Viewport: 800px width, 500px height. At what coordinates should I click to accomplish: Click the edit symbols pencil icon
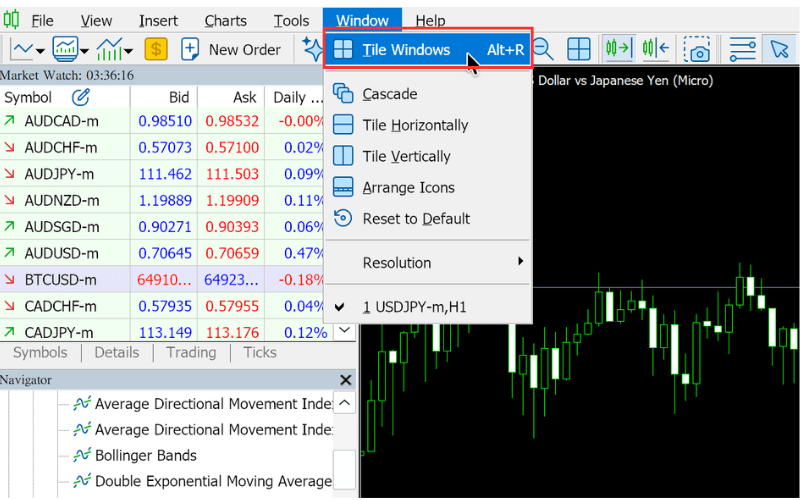pos(81,97)
